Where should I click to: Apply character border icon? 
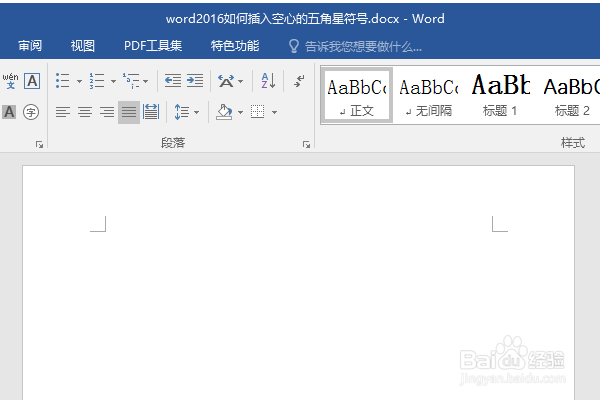32,81
